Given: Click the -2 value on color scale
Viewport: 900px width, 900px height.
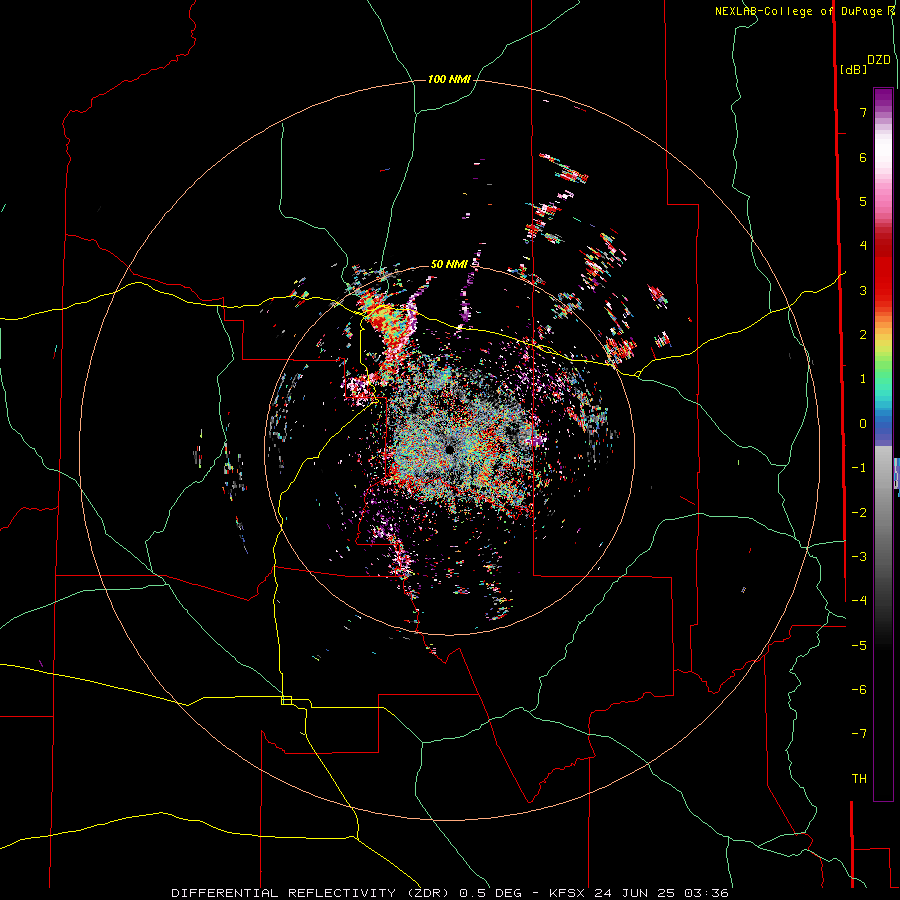Looking at the screenshot, I should 859,513.
